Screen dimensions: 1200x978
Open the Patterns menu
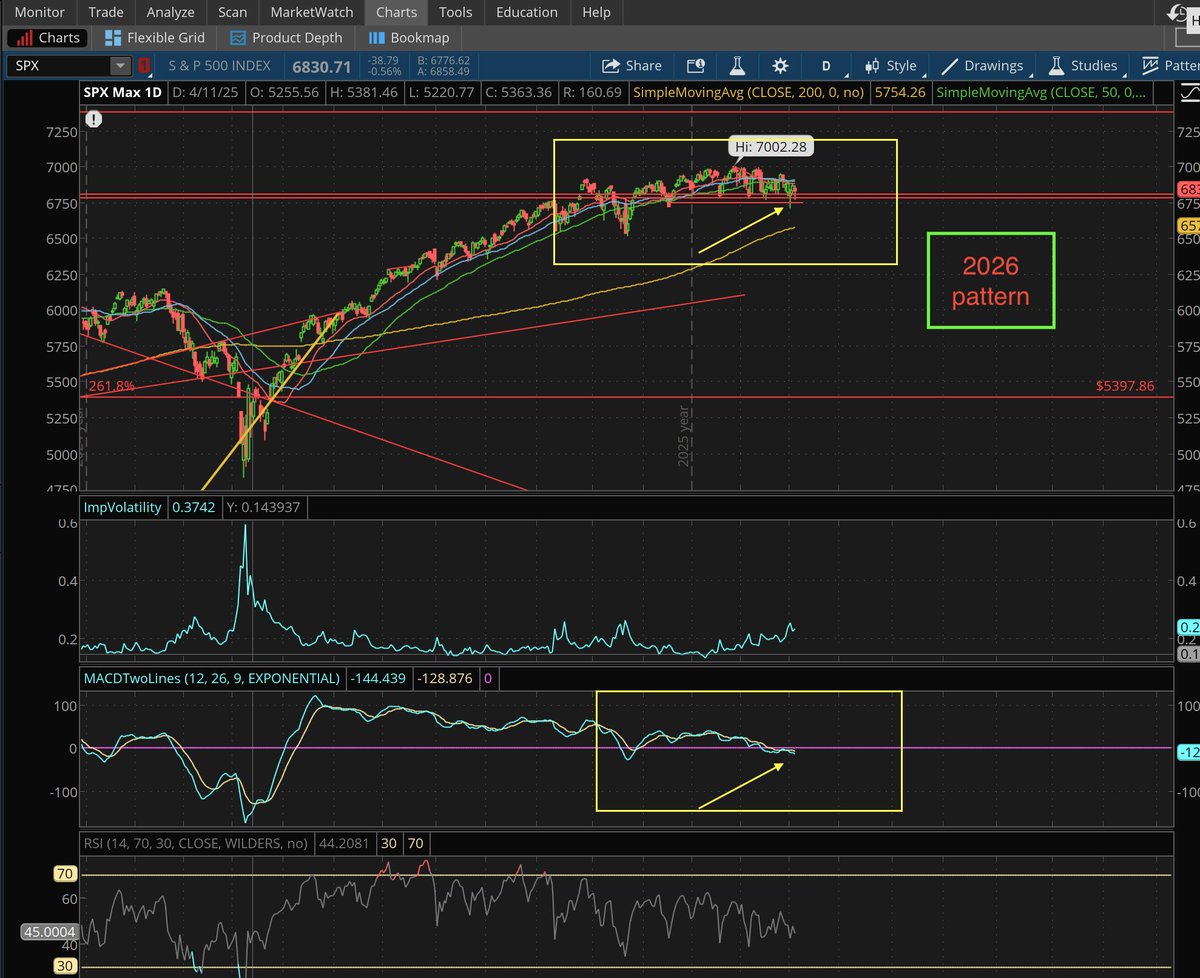coord(1172,66)
